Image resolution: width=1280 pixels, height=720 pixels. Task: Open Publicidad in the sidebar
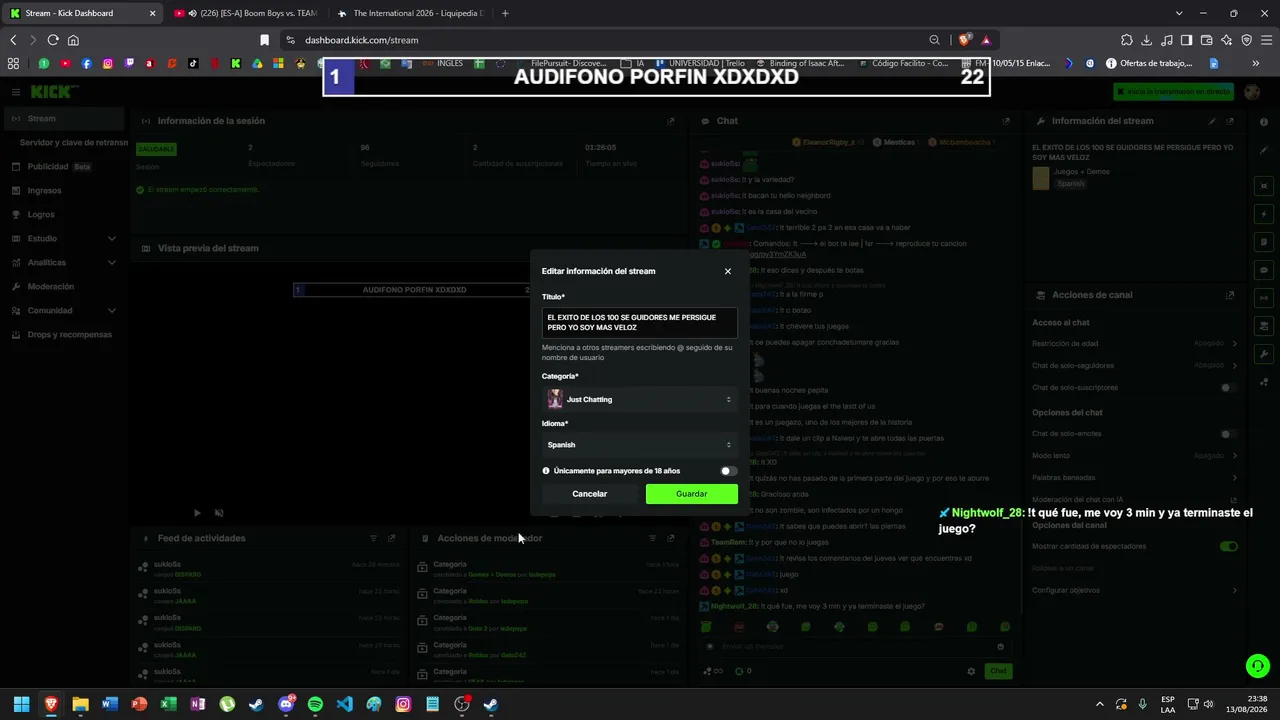65,166
